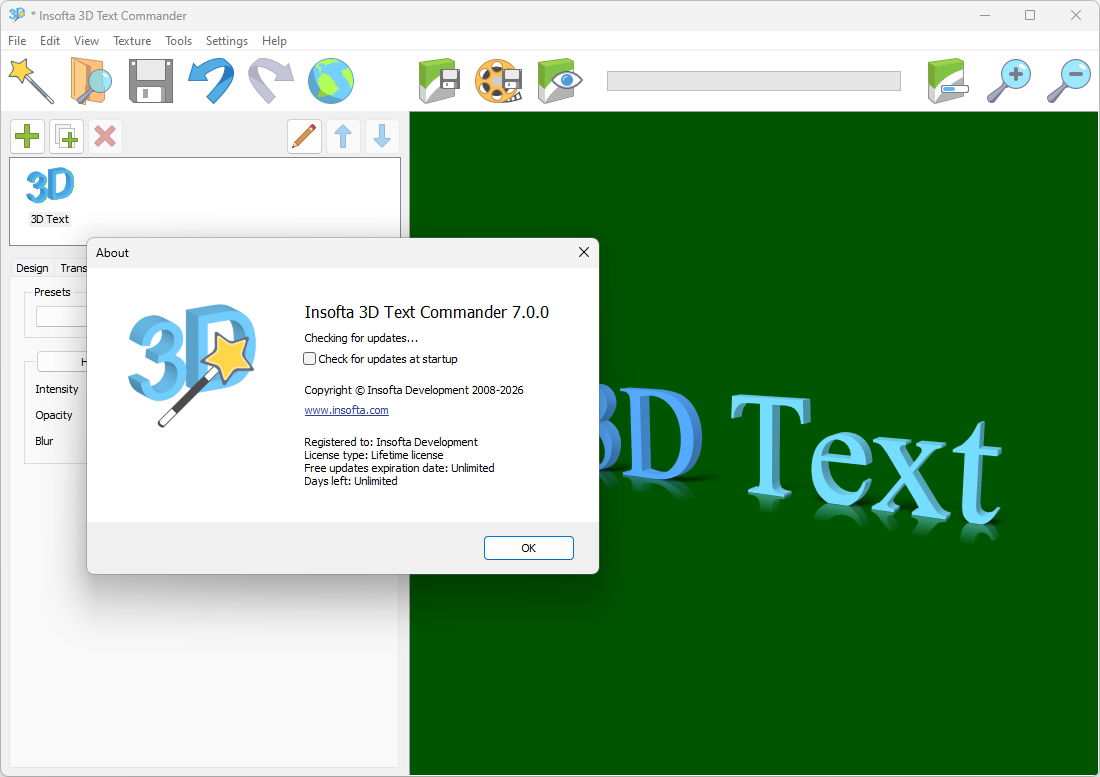Maximize the Insofta 3D Text Commander window

pyautogui.click(x=1030, y=15)
